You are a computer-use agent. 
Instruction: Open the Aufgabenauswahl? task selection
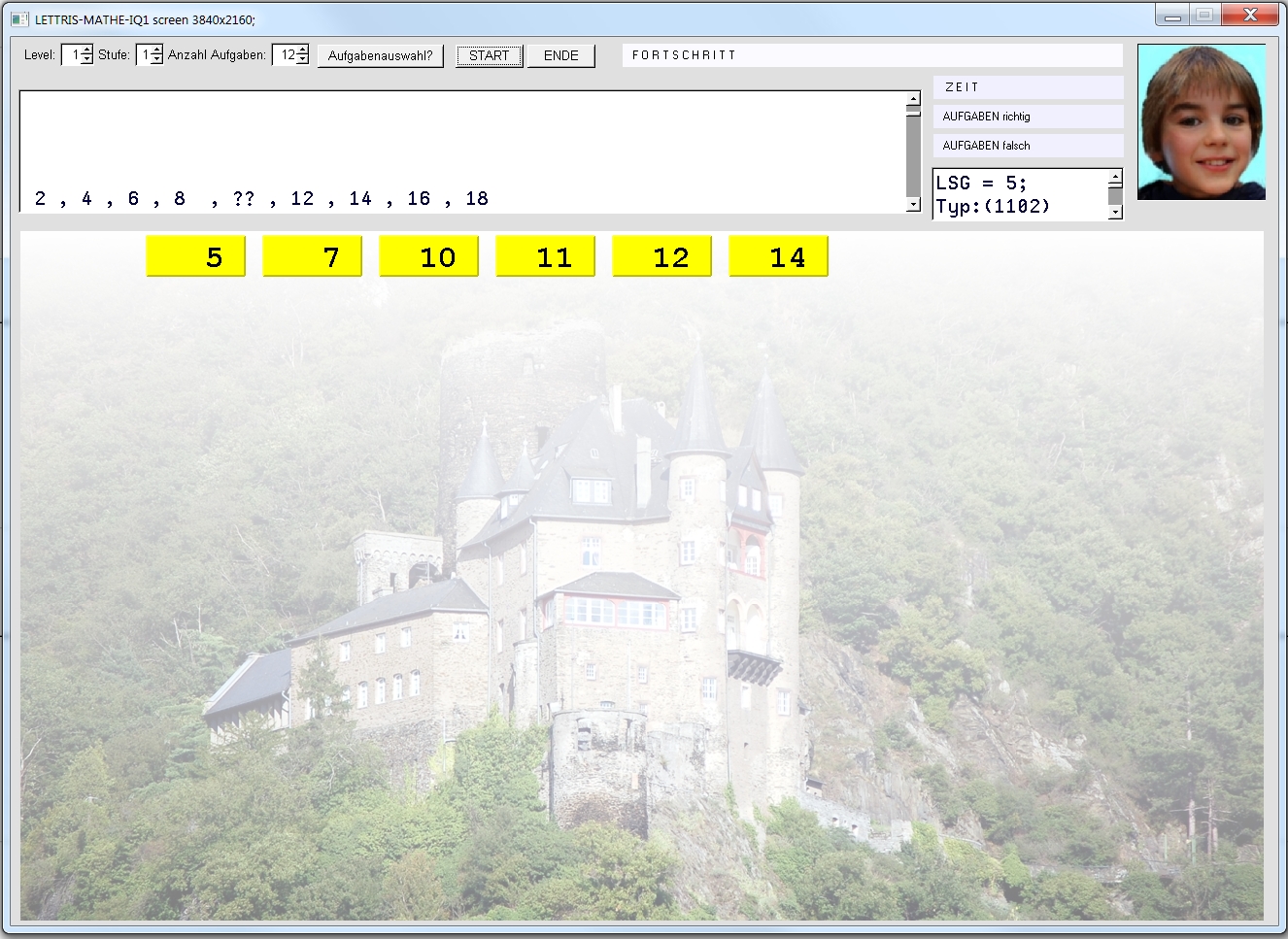[380, 55]
